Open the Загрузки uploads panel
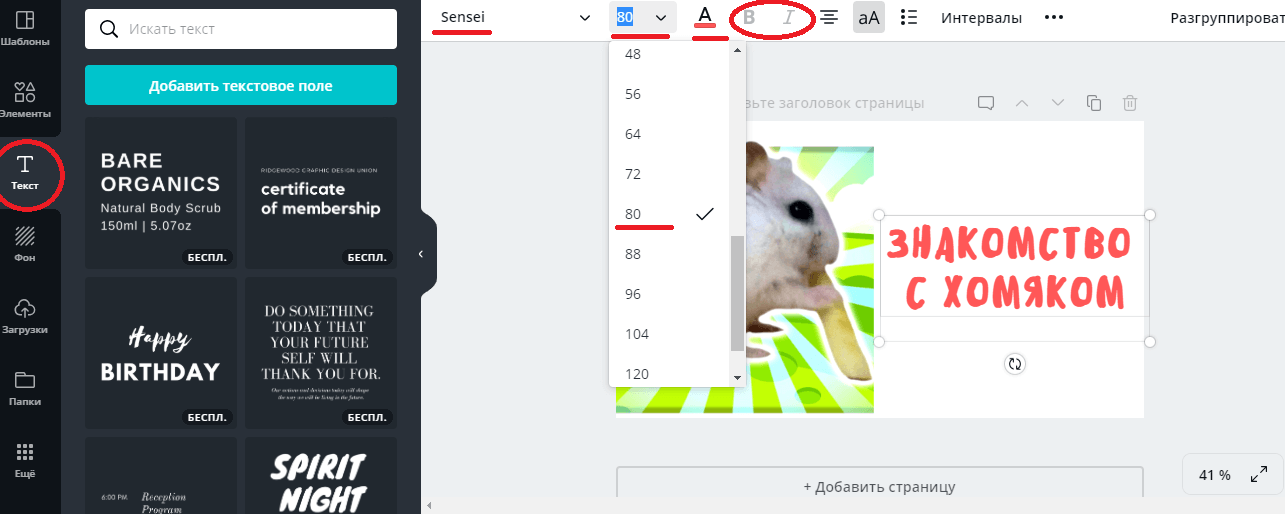Viewport: 1285px width, 514px height. click(x=26, y=316)
